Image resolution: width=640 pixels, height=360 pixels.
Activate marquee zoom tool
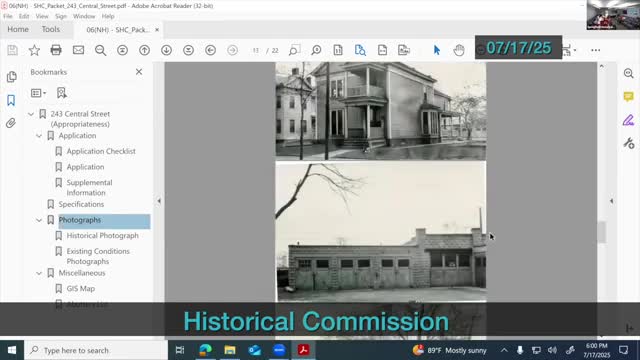pos(294,50)
